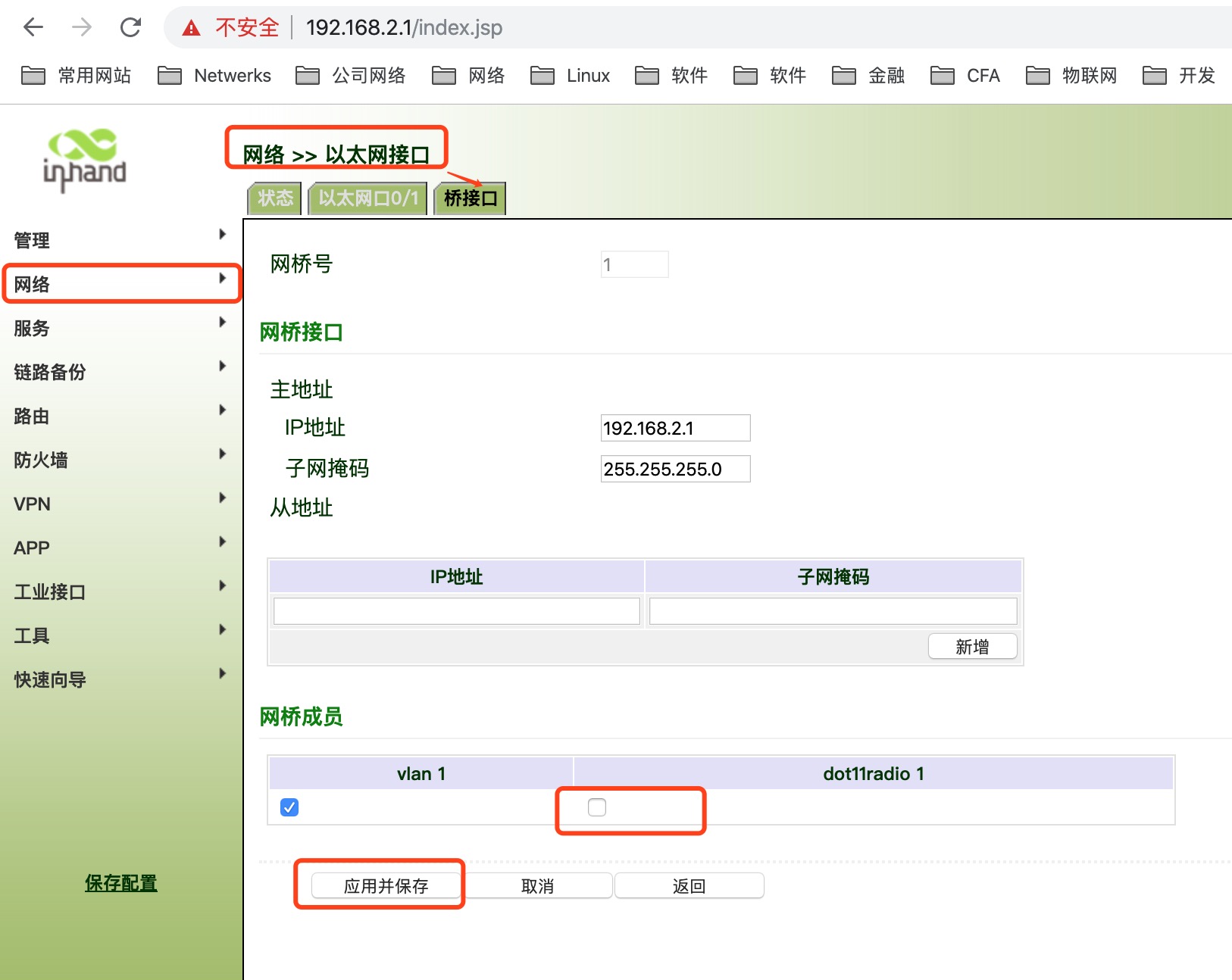Expand the VPN sidebar menu

pyautogui.click(x=121, y=504)
